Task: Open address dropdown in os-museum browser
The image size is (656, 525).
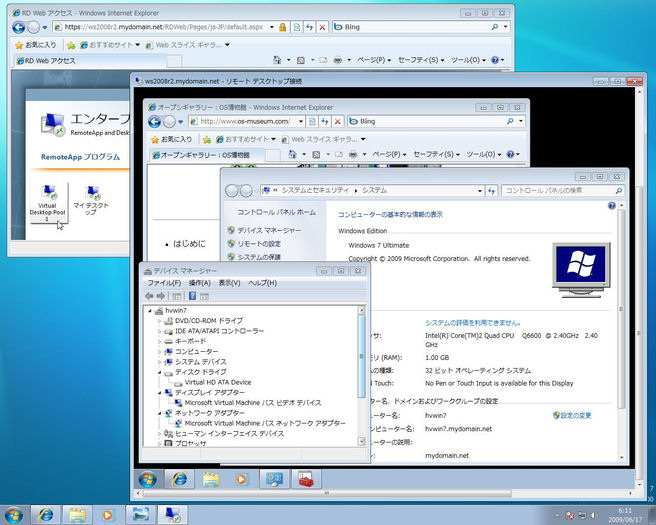Action: click(301, 122)
